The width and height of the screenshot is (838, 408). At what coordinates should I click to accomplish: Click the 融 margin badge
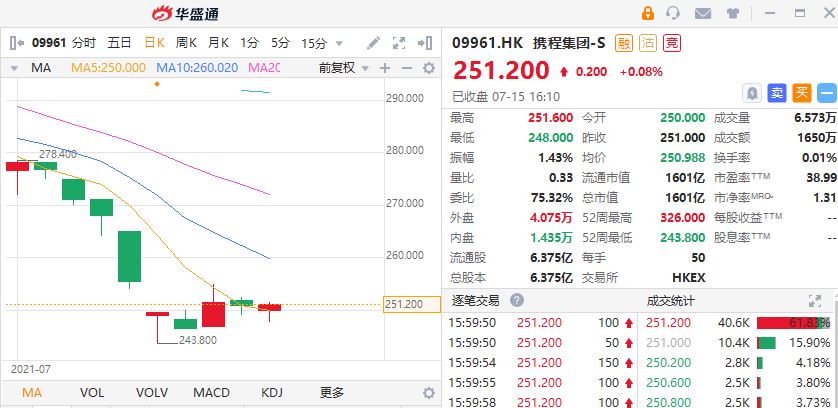point(624,43)
